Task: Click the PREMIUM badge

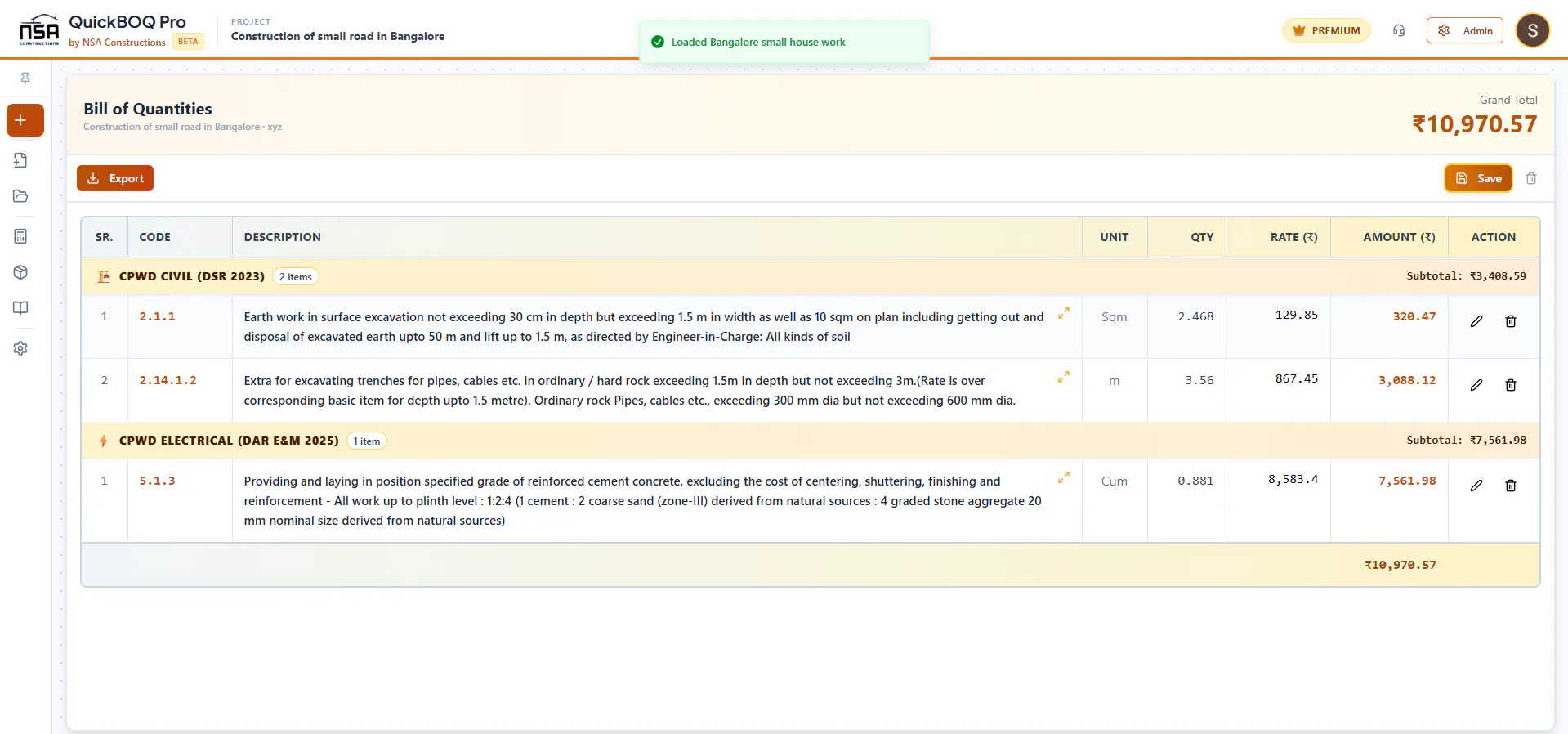Action: coord(1326,30)
